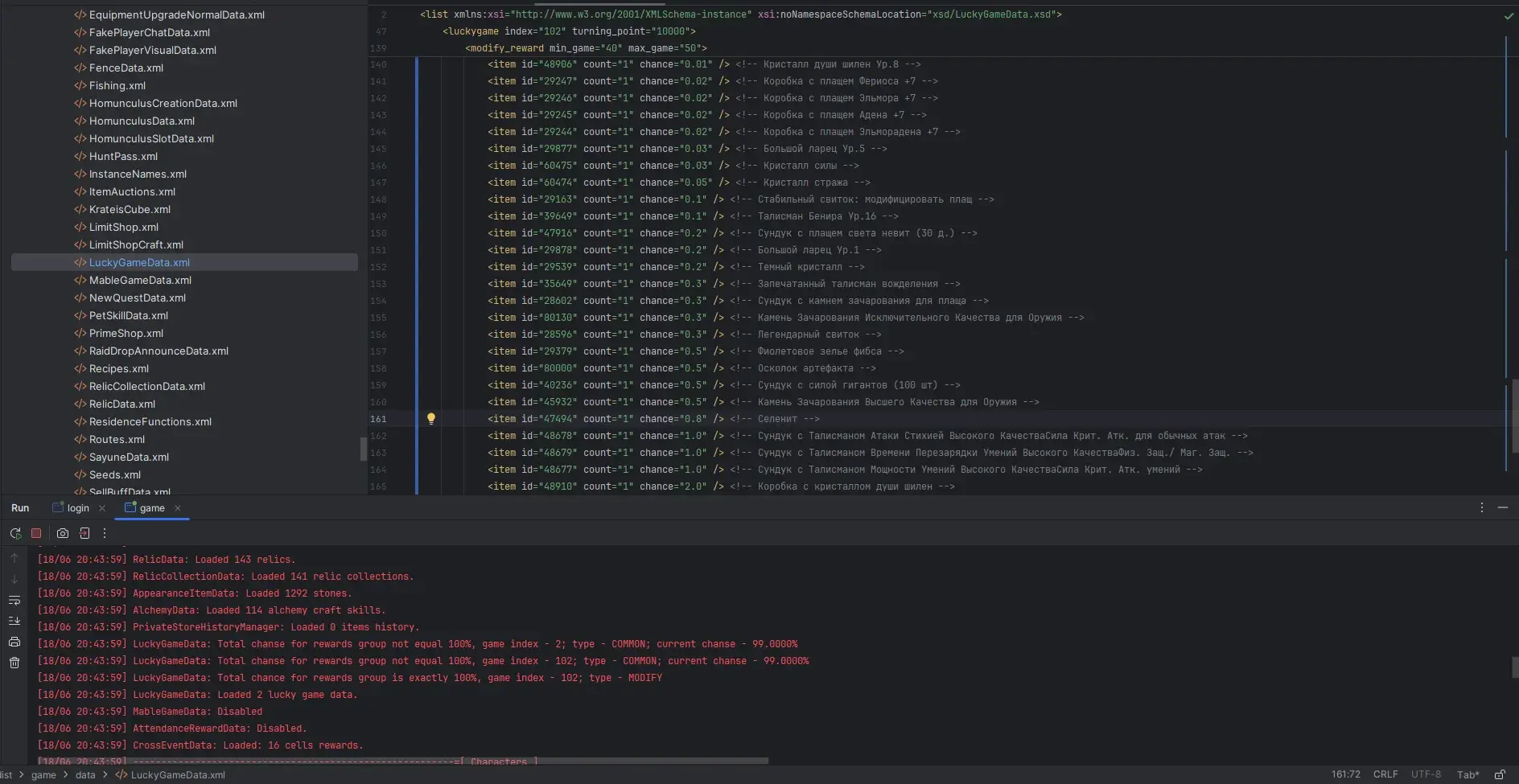Stop the running game process
This screenshot has height=784, width=1519.
tap(36, 533)
